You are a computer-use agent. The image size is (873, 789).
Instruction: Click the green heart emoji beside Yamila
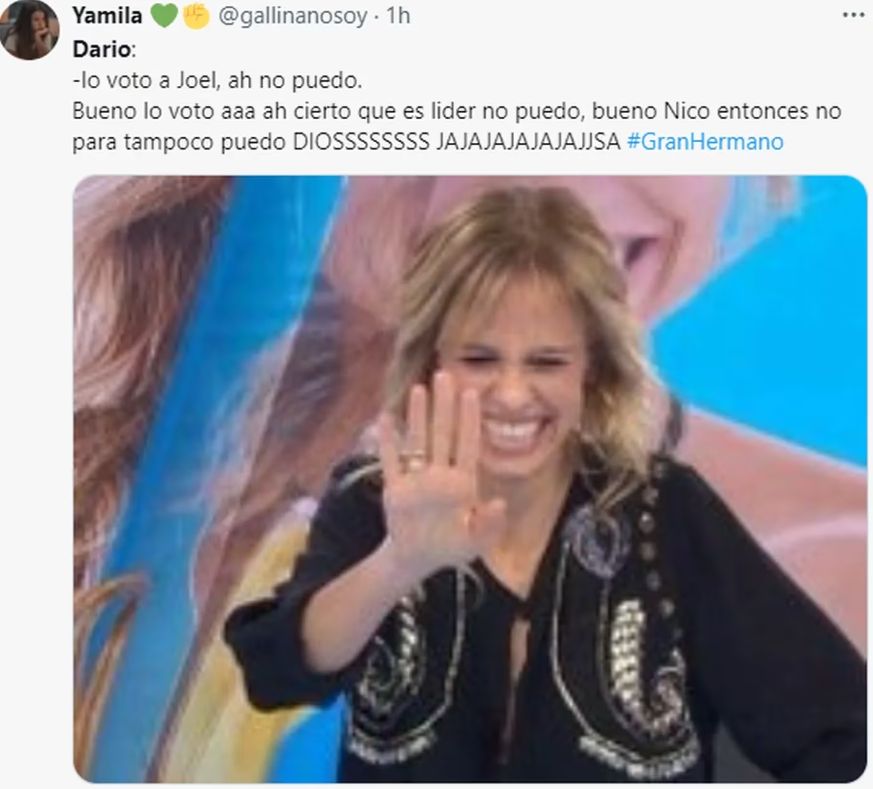164,16
